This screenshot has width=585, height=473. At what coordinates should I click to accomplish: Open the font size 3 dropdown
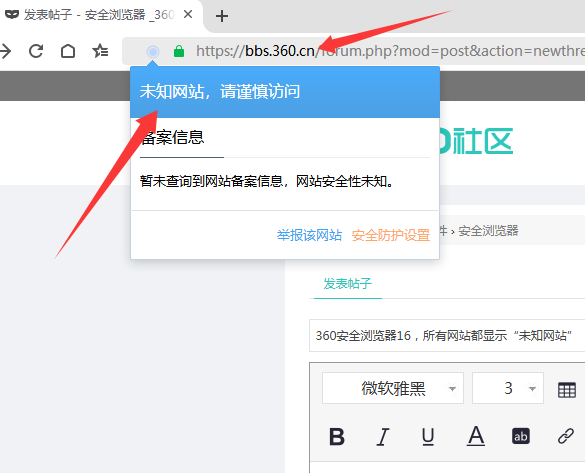coord(508,388)
